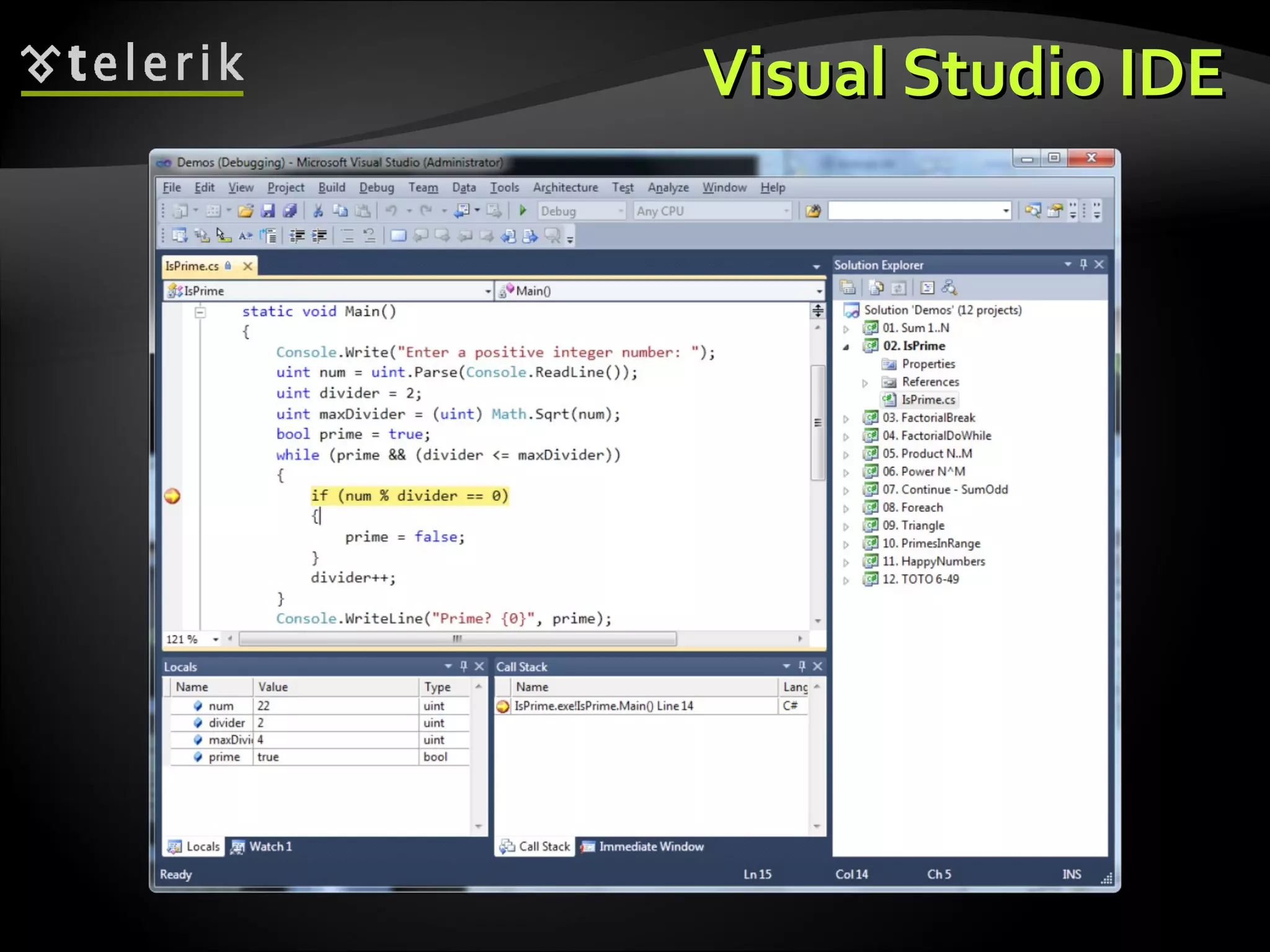Click the editor vertical scrollbar thumb
Viewport: 1270px width, 952px height.
(x=818, y=423)
